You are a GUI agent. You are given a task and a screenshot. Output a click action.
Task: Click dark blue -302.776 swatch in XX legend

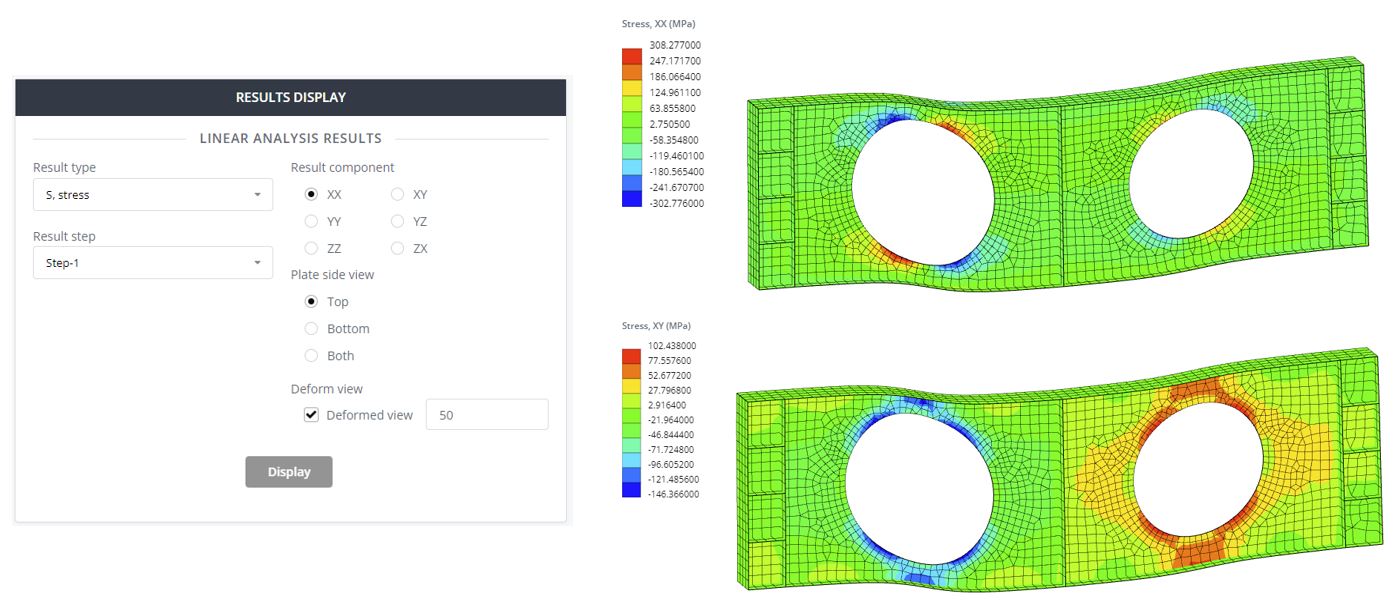click(x=631, y=199)
